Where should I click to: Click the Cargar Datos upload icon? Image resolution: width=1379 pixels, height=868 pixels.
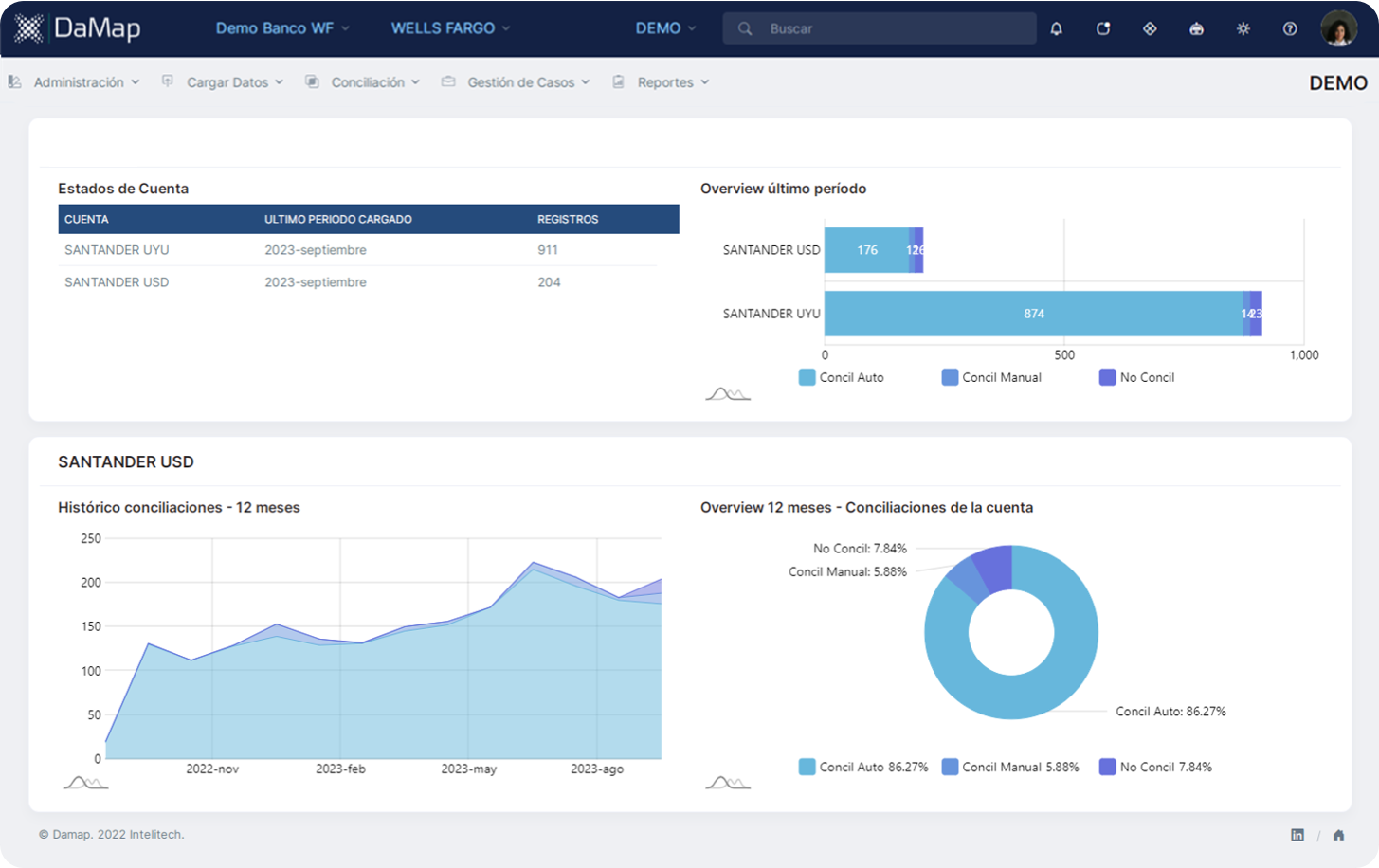click(167, 81)
